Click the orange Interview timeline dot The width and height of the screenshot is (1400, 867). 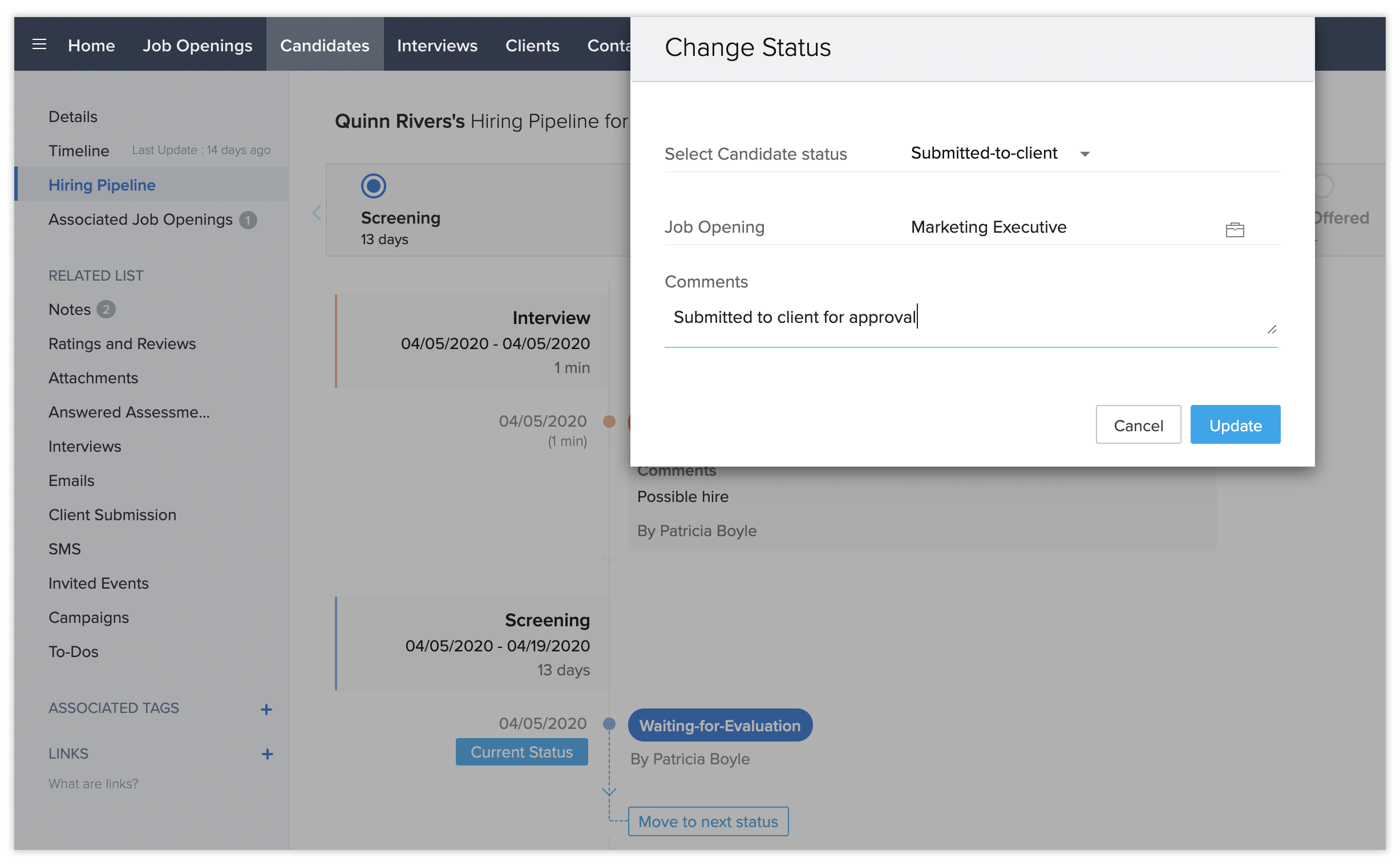[609, 422]
